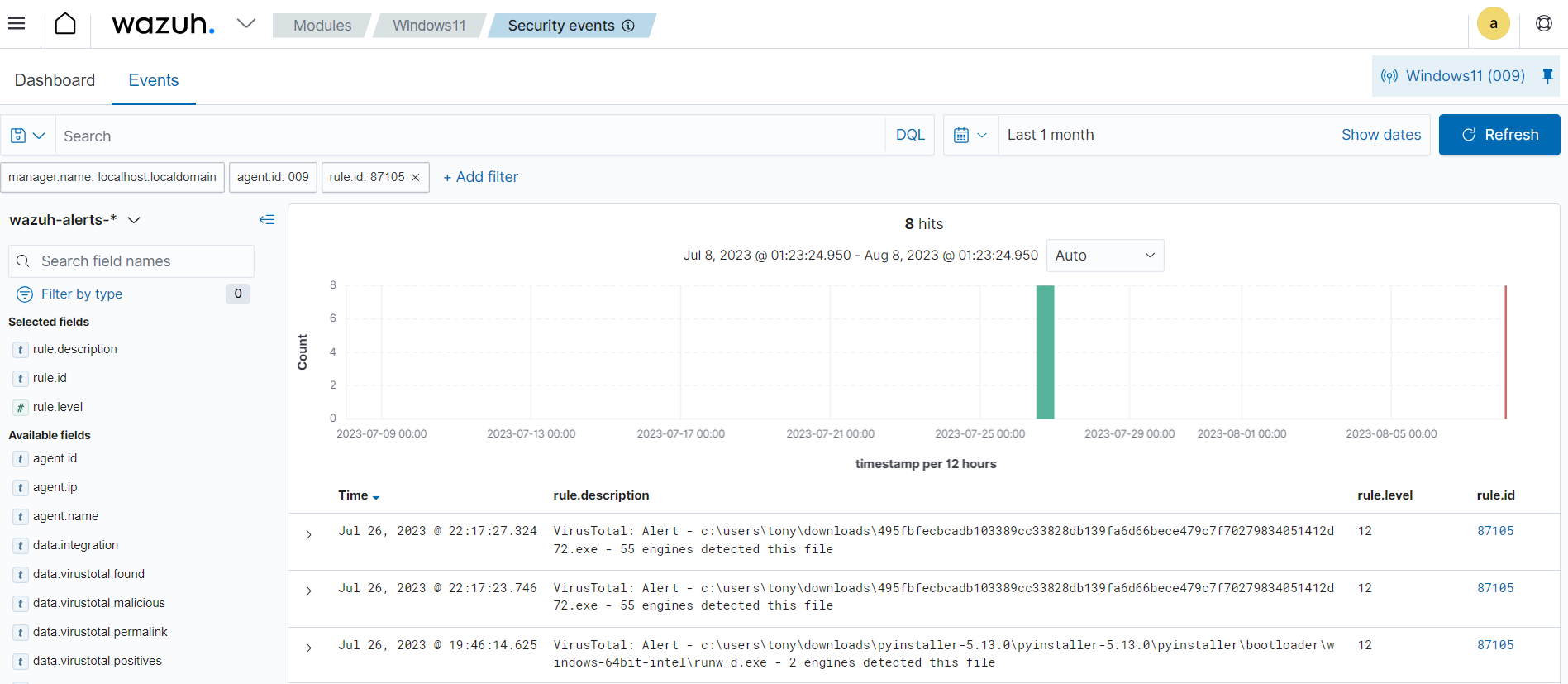Click Add filter

480,177
